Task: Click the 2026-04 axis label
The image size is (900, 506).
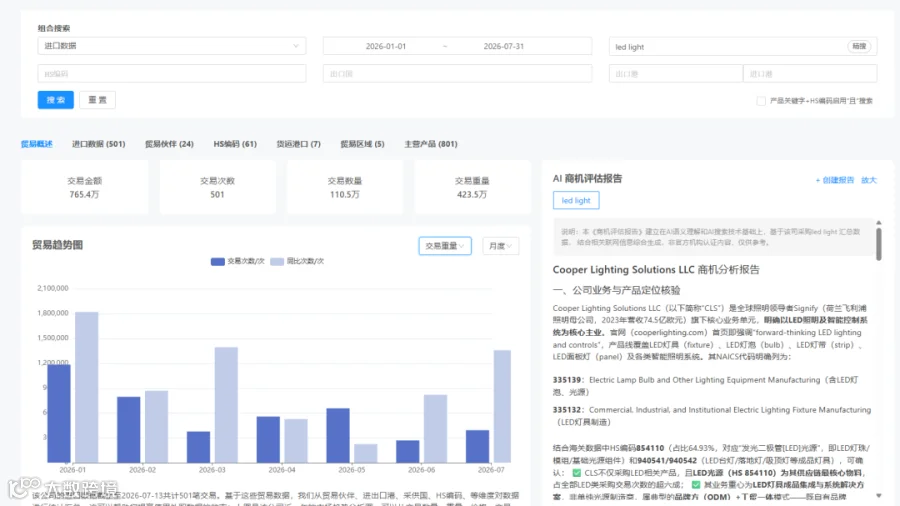Action: [x=282, y=469]
